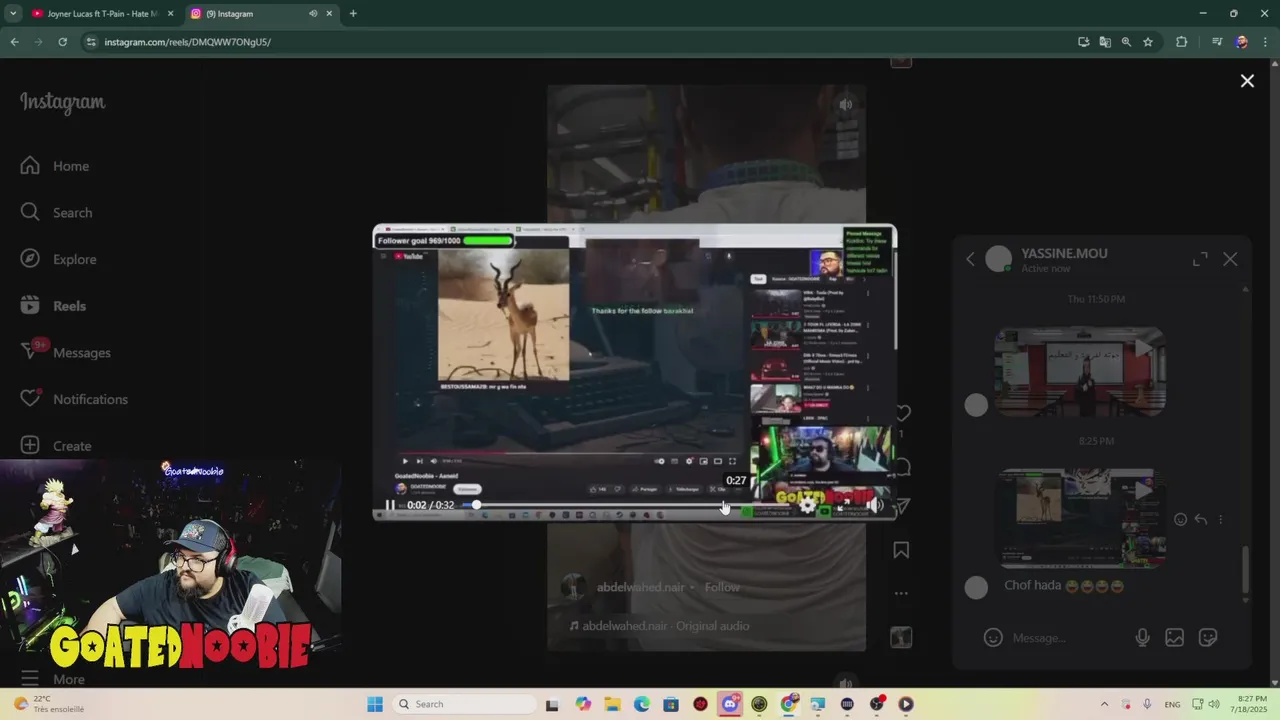Expand the chat window
Screen dimensions: 1280x720
[x=1200, y=259]
